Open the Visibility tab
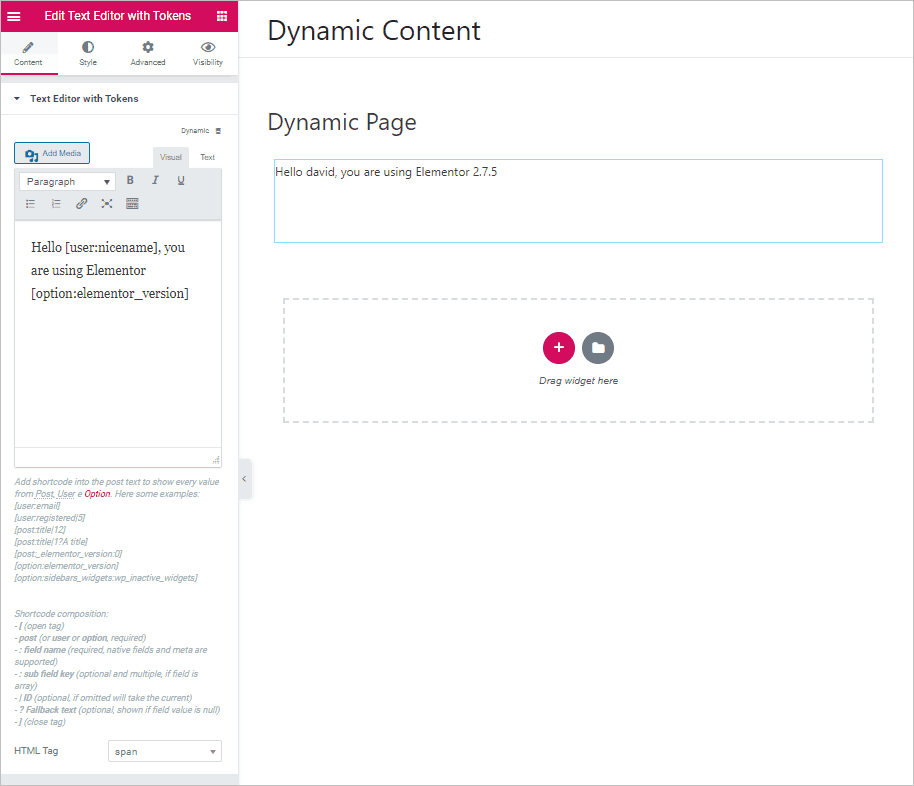The image size is (914, 786). [208, 54]
